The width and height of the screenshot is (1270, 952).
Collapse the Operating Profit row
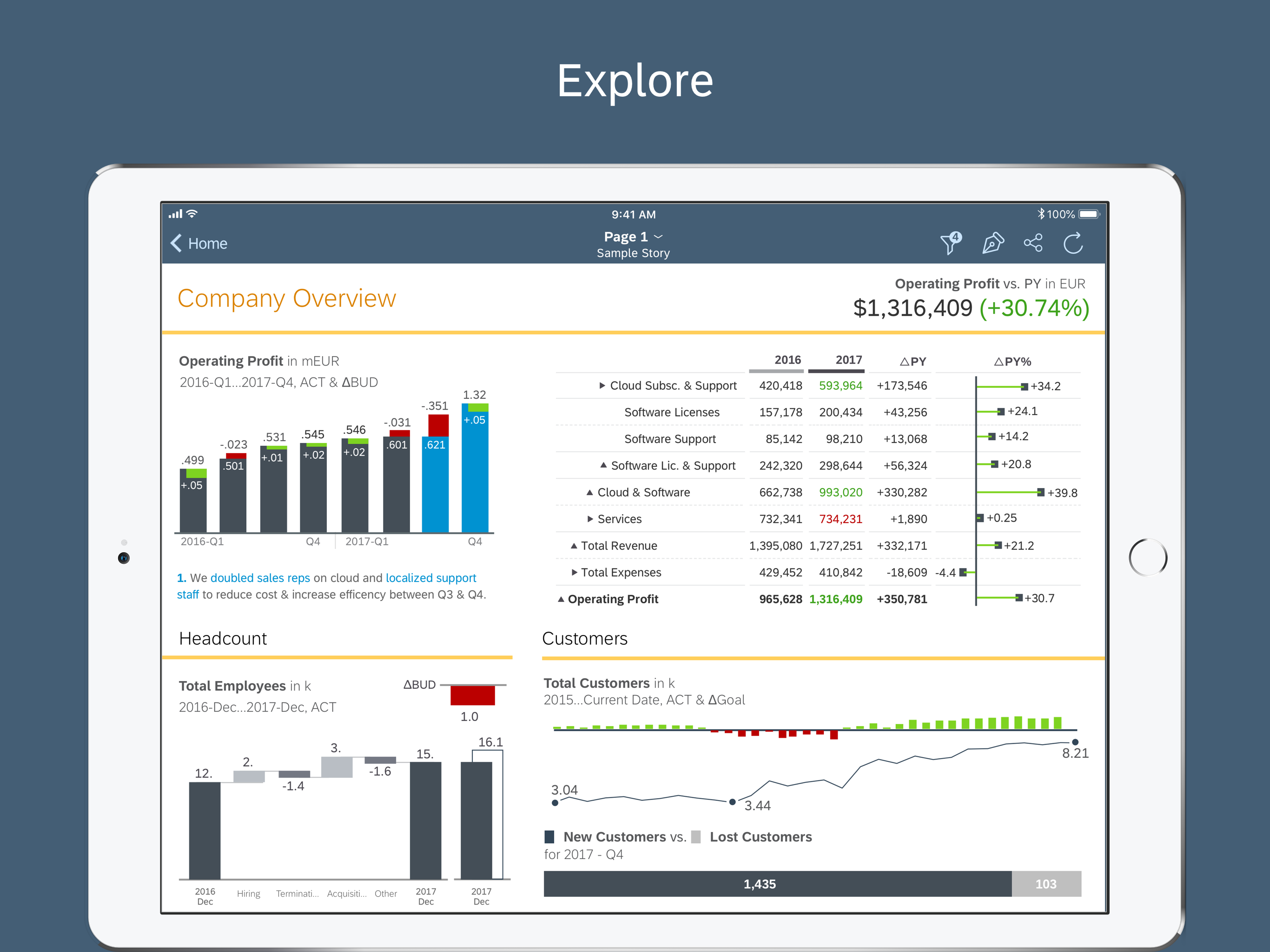561,600
